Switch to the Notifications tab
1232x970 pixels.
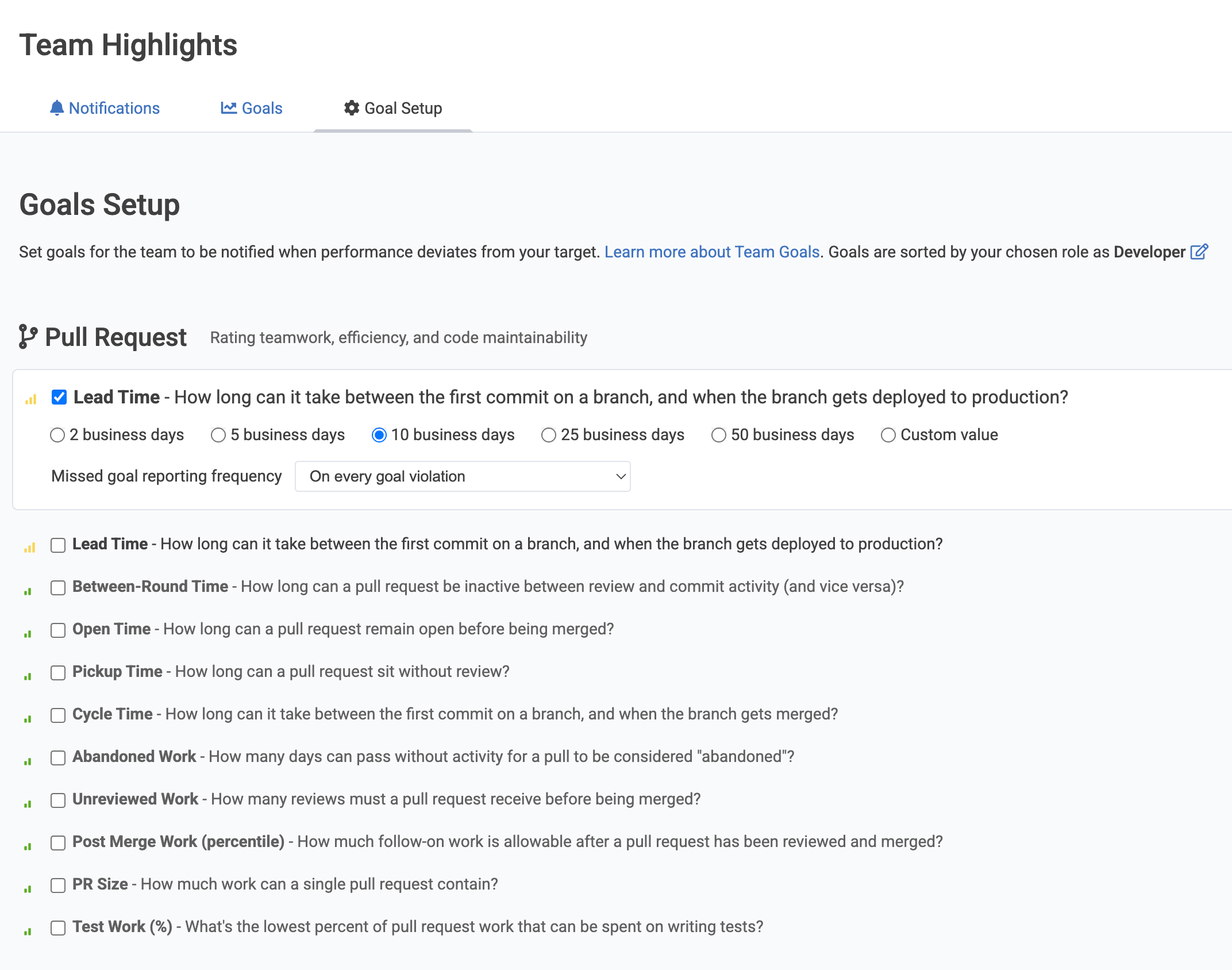[x=114, y=108]
